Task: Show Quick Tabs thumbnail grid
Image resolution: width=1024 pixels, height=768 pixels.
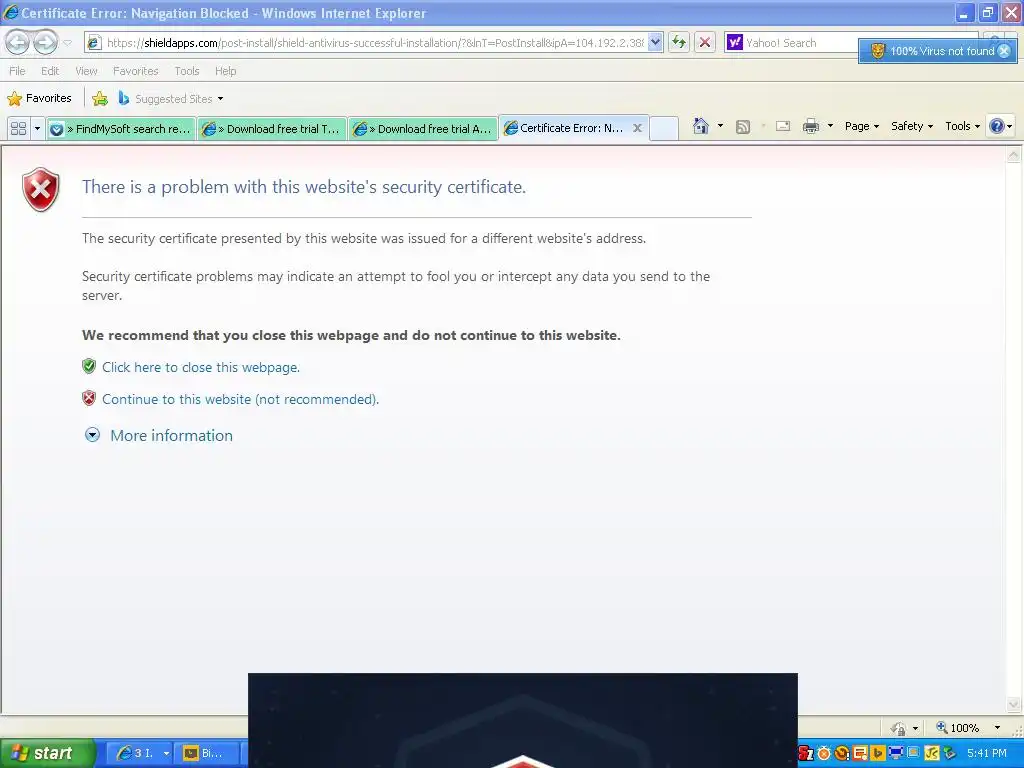Action: 18,129
